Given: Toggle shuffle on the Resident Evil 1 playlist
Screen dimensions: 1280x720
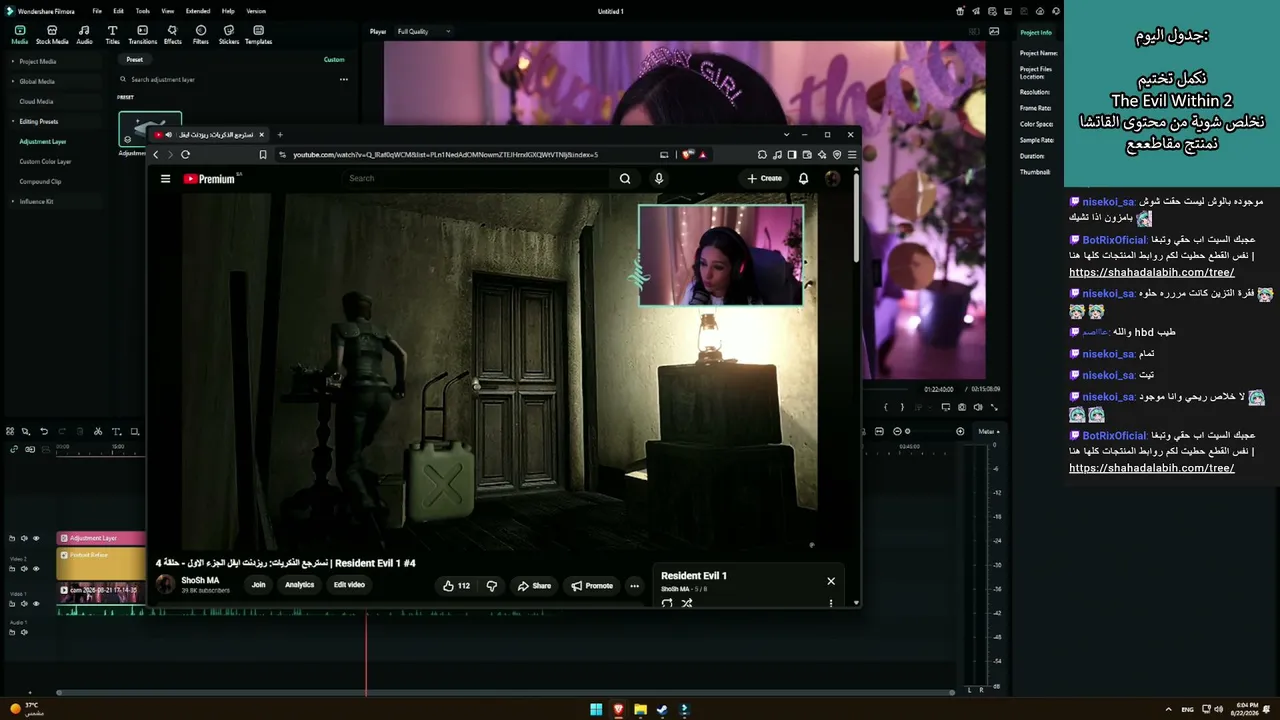Looking at the screenshot, I should click(687, 603).
